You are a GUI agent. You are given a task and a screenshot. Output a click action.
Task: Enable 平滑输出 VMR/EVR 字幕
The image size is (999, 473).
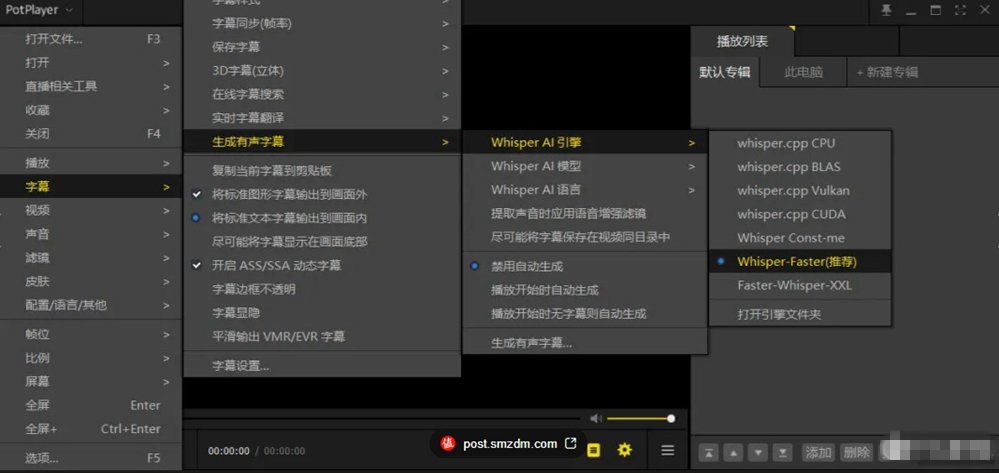coord(322,336)
